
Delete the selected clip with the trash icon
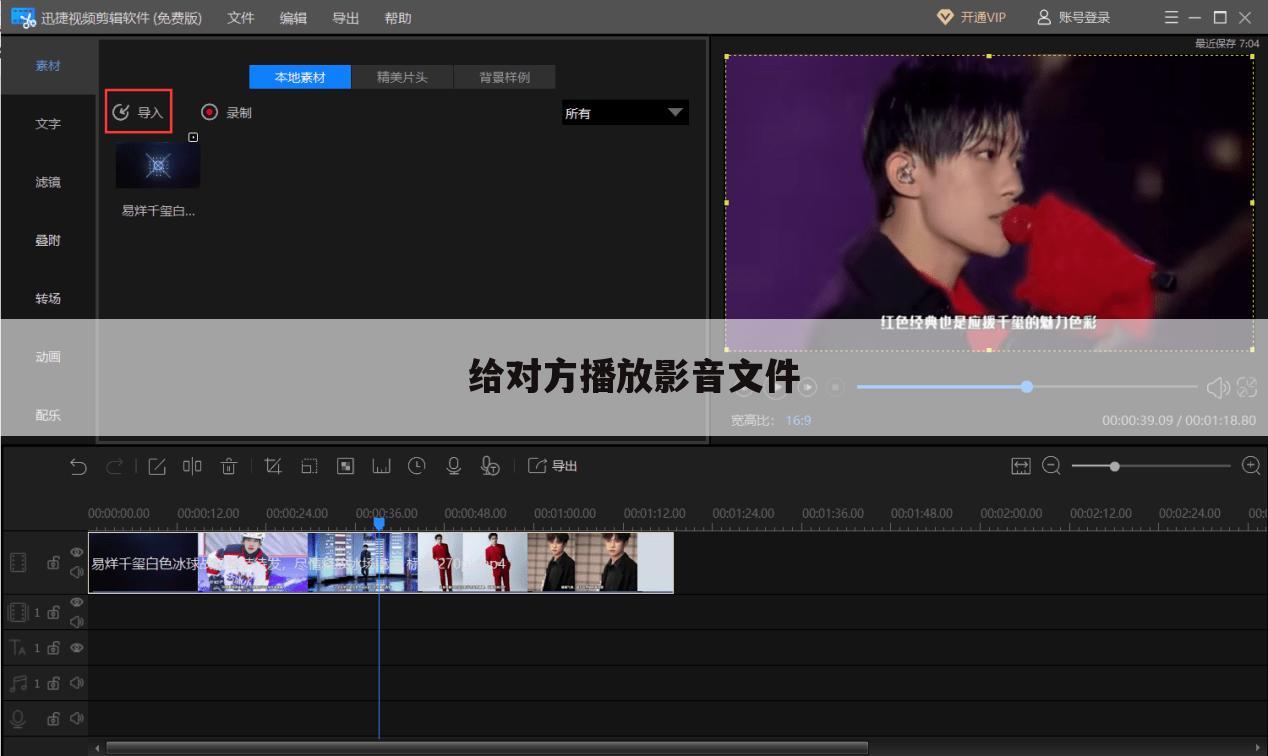click(x=228, y=466)
